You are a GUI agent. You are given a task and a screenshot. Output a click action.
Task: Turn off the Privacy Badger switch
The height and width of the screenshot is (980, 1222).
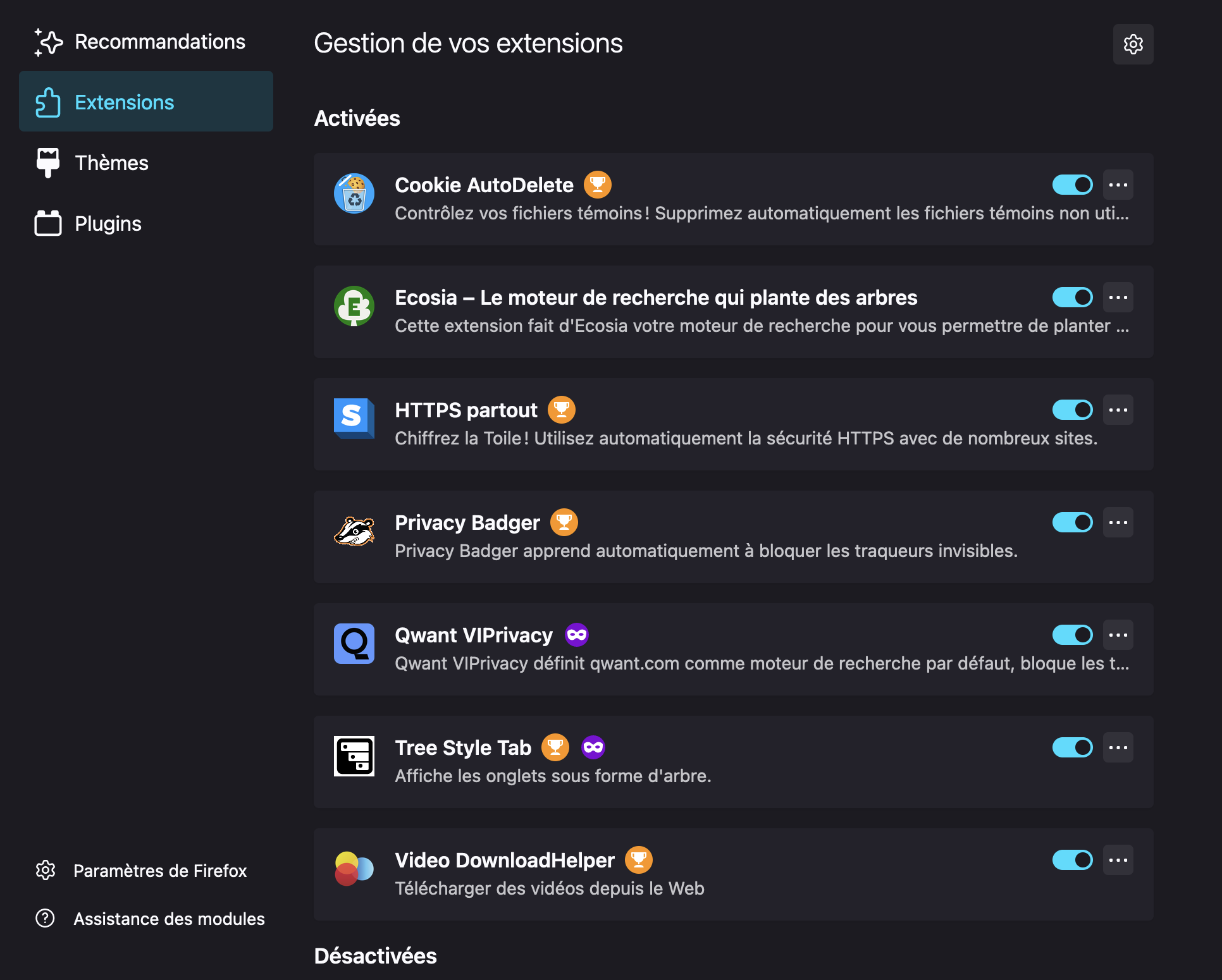tap(1072, 522)
